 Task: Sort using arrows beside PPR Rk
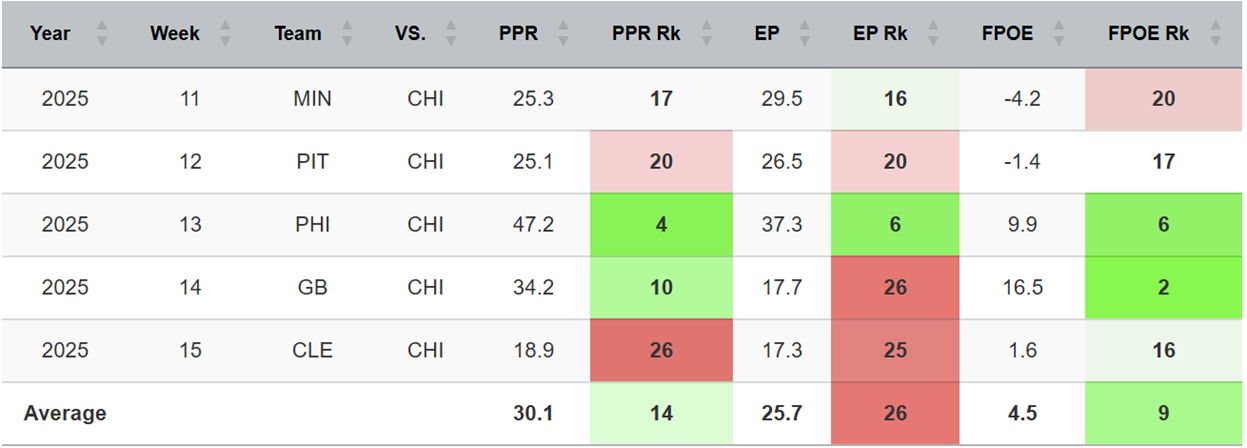click(707, 34)
